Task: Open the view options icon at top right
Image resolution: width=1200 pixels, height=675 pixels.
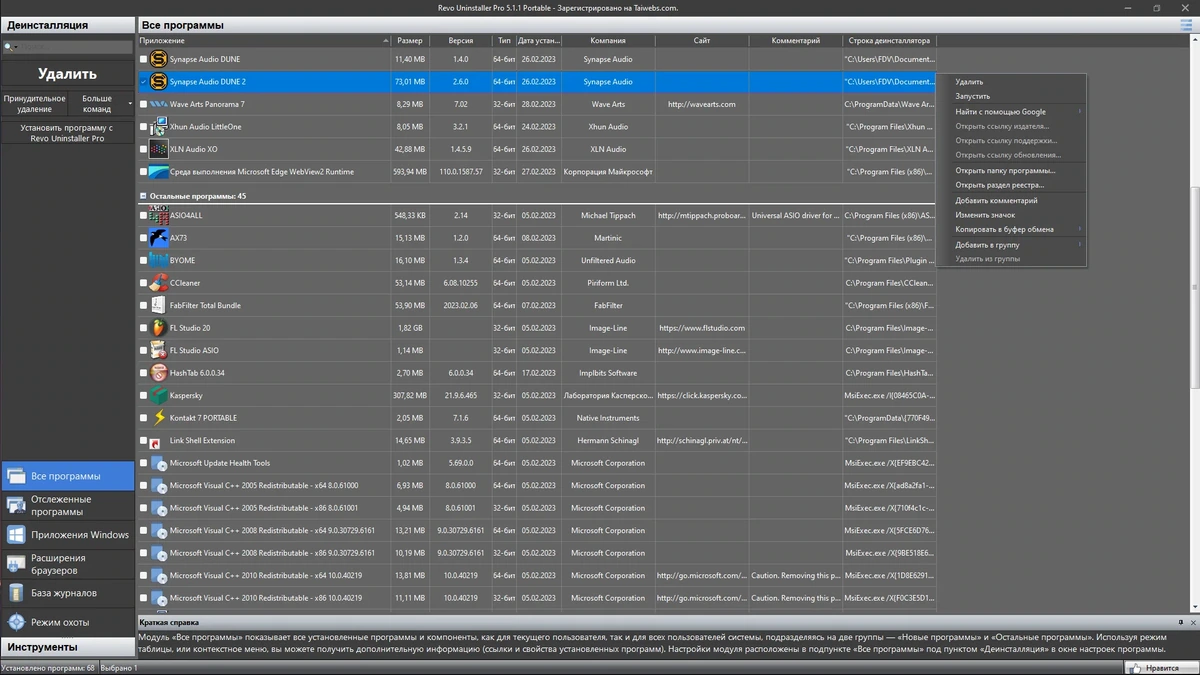Action: pyautogui.click(x=1187, y=24)
